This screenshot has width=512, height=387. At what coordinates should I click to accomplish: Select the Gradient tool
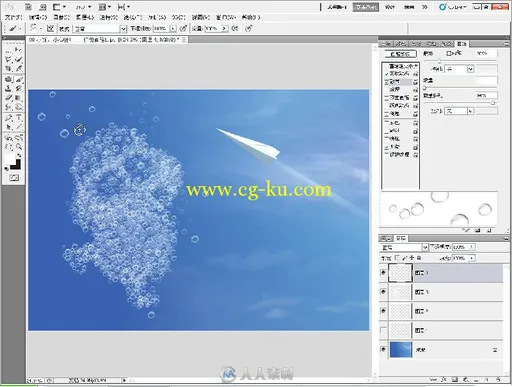(x=18, y=98)
